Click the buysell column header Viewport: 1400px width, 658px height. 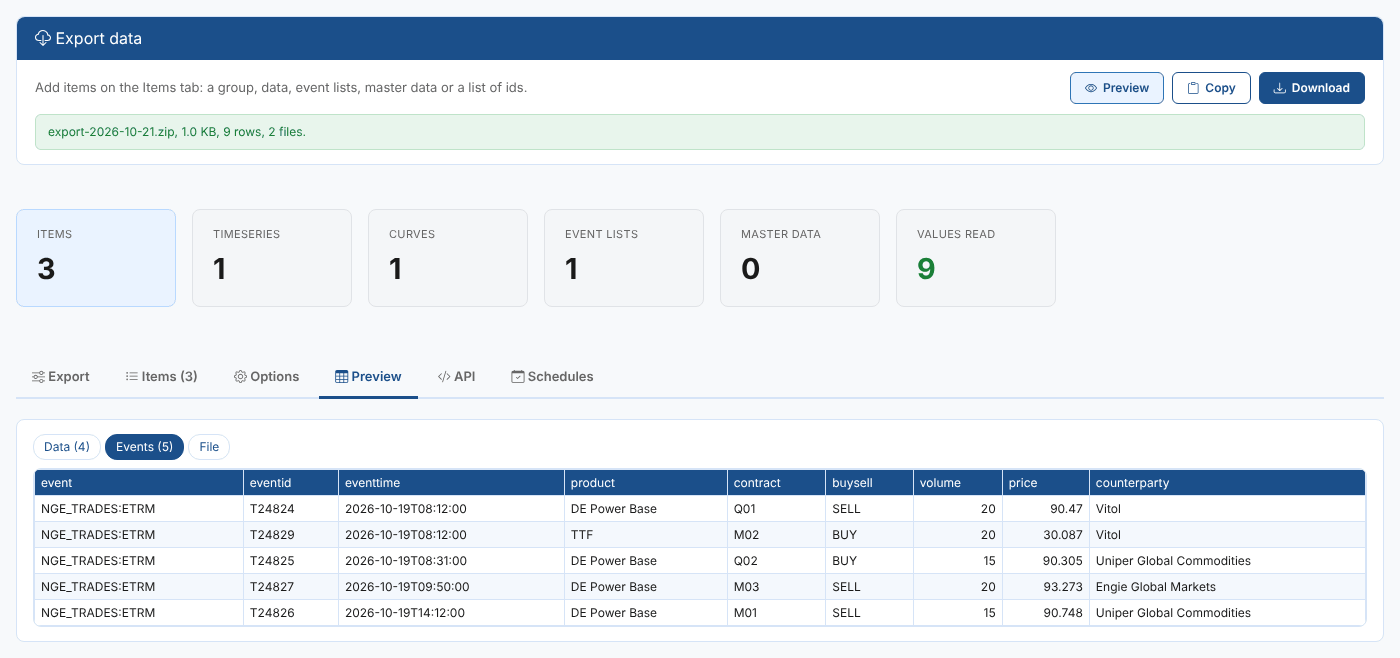(x=869, y=483)
